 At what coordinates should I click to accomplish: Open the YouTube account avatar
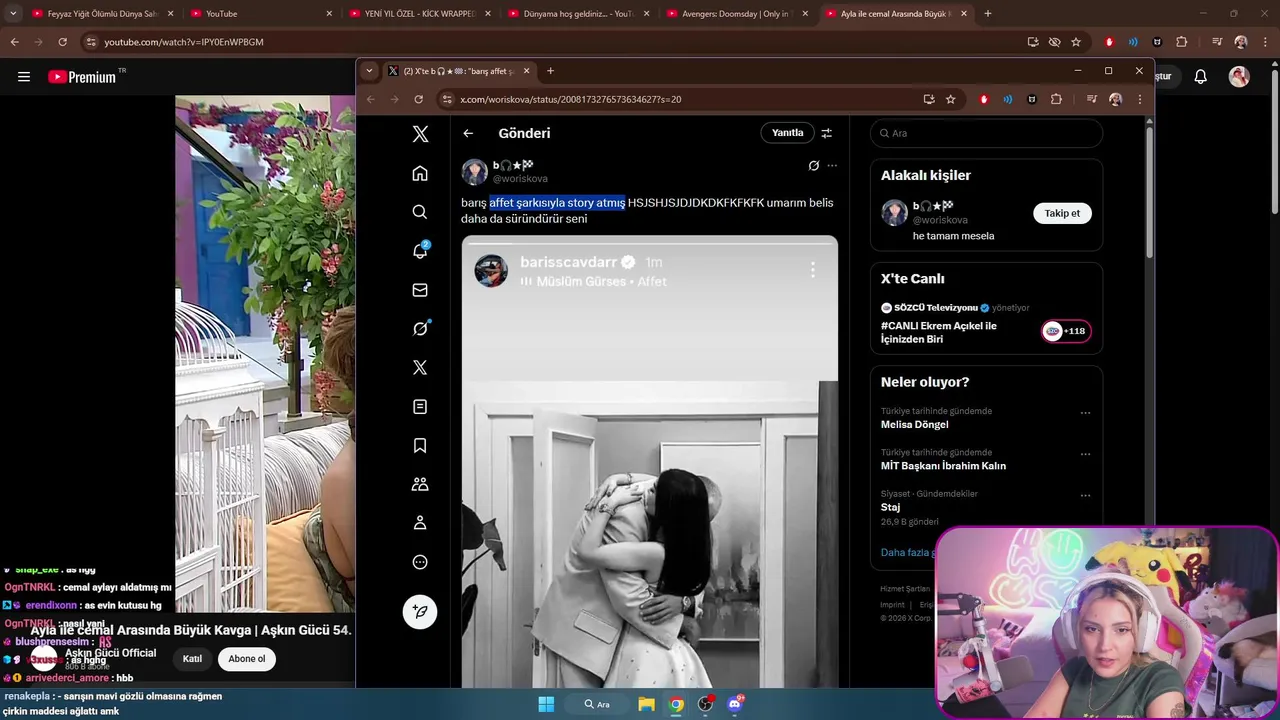(1239, 77)
